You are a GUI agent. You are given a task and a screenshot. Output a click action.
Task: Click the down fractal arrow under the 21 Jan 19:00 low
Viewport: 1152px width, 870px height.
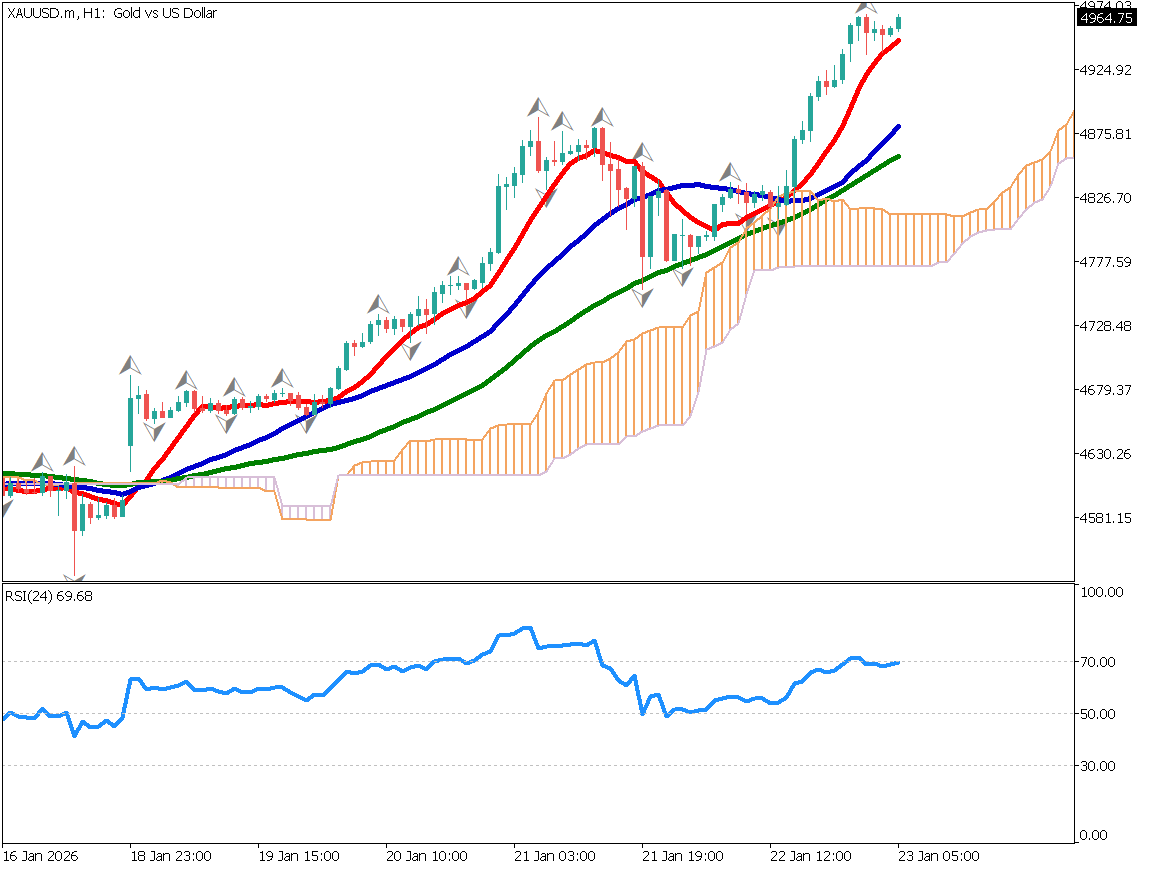642,297
